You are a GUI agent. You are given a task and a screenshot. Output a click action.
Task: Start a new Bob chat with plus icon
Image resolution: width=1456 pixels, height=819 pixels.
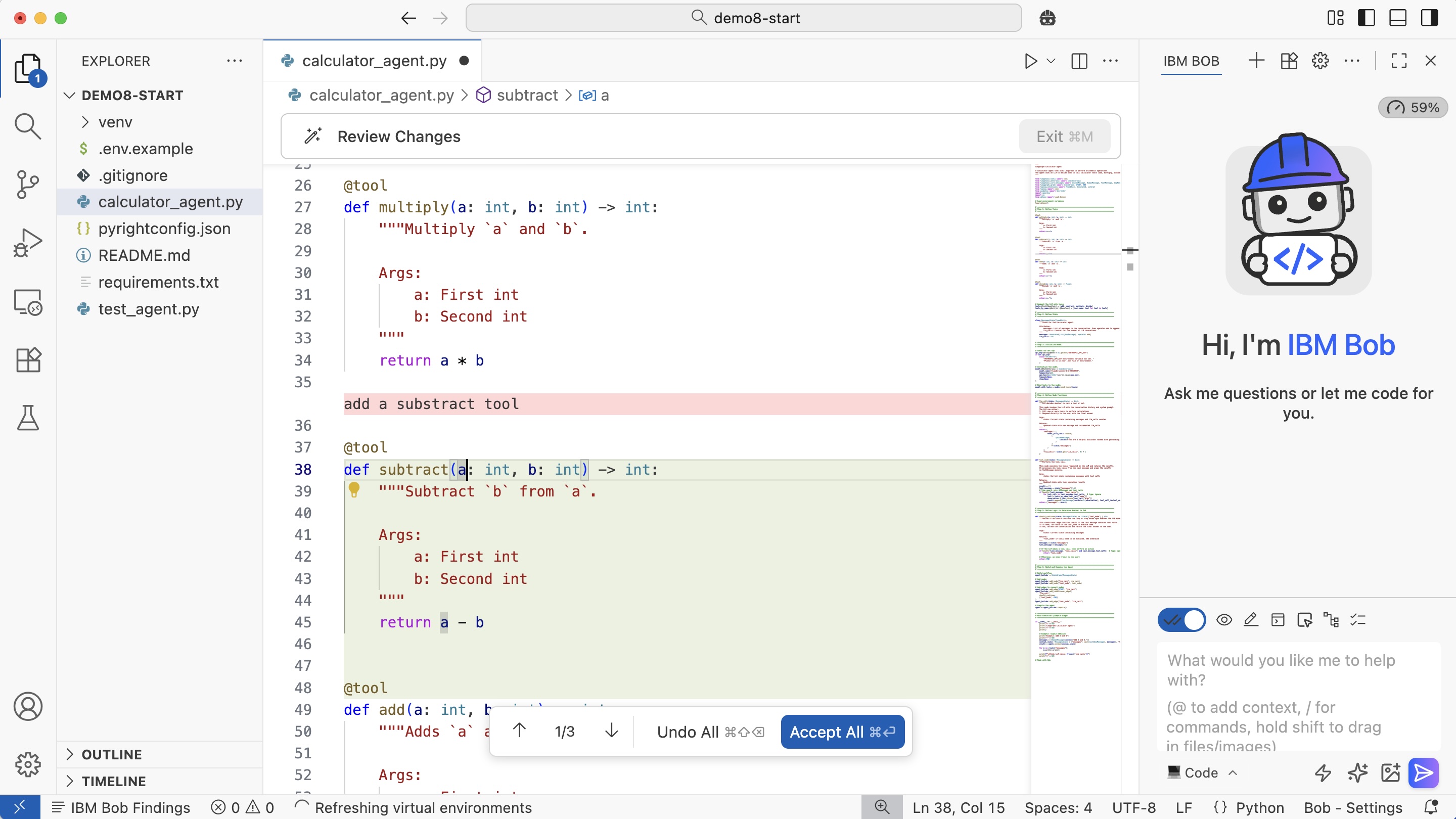point(1256,61)
